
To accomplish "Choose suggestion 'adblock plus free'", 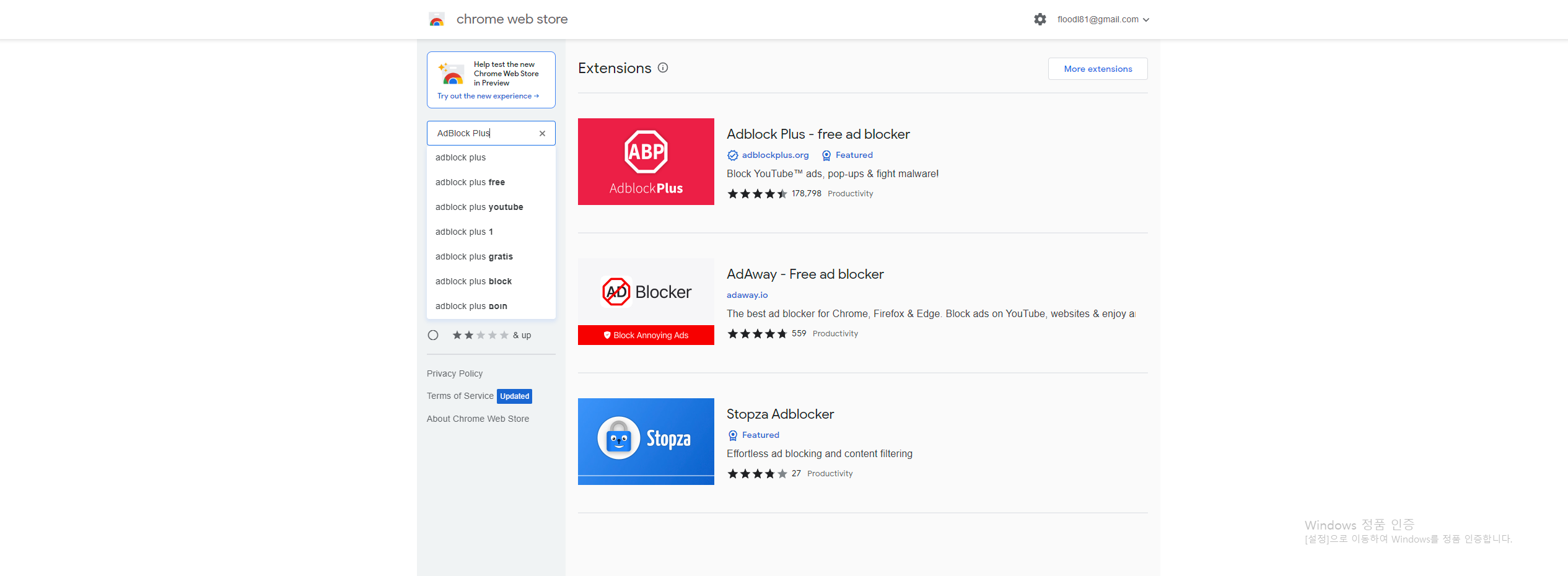I will (x=491, y=182).
